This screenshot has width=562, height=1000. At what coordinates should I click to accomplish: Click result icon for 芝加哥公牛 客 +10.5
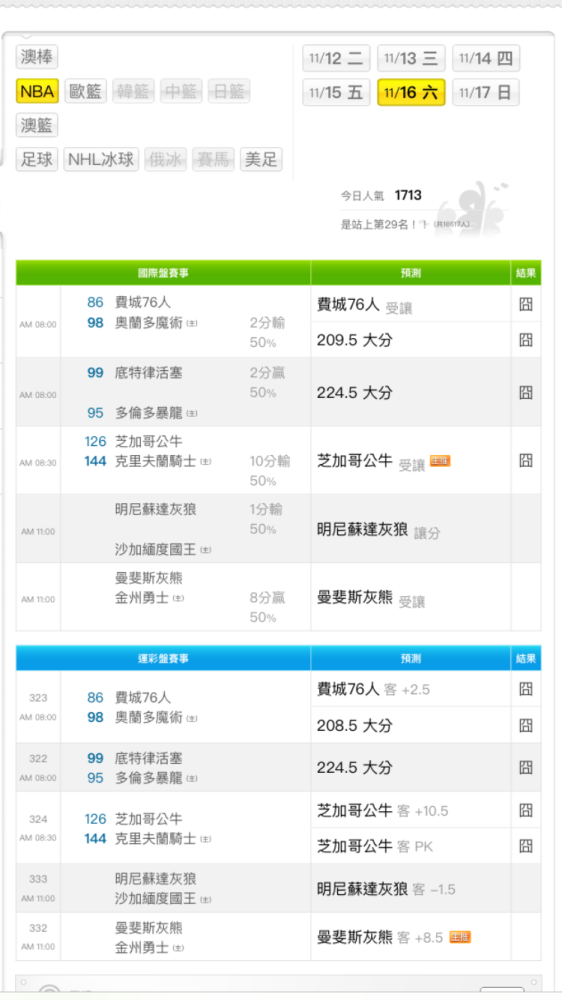pyautogui.click(x=526, y=810)
